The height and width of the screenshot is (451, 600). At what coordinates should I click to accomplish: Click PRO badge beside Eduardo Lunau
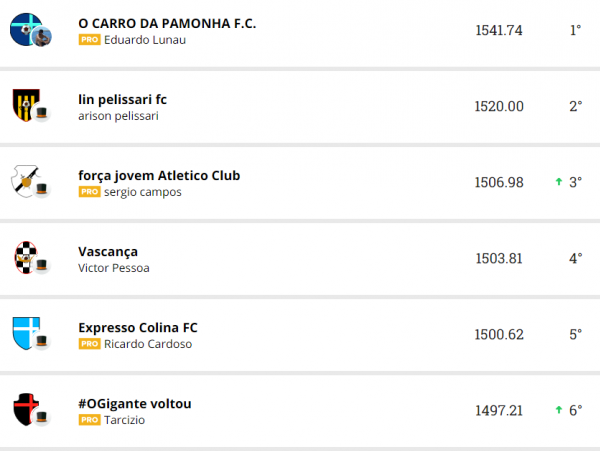tap(89, 40)
